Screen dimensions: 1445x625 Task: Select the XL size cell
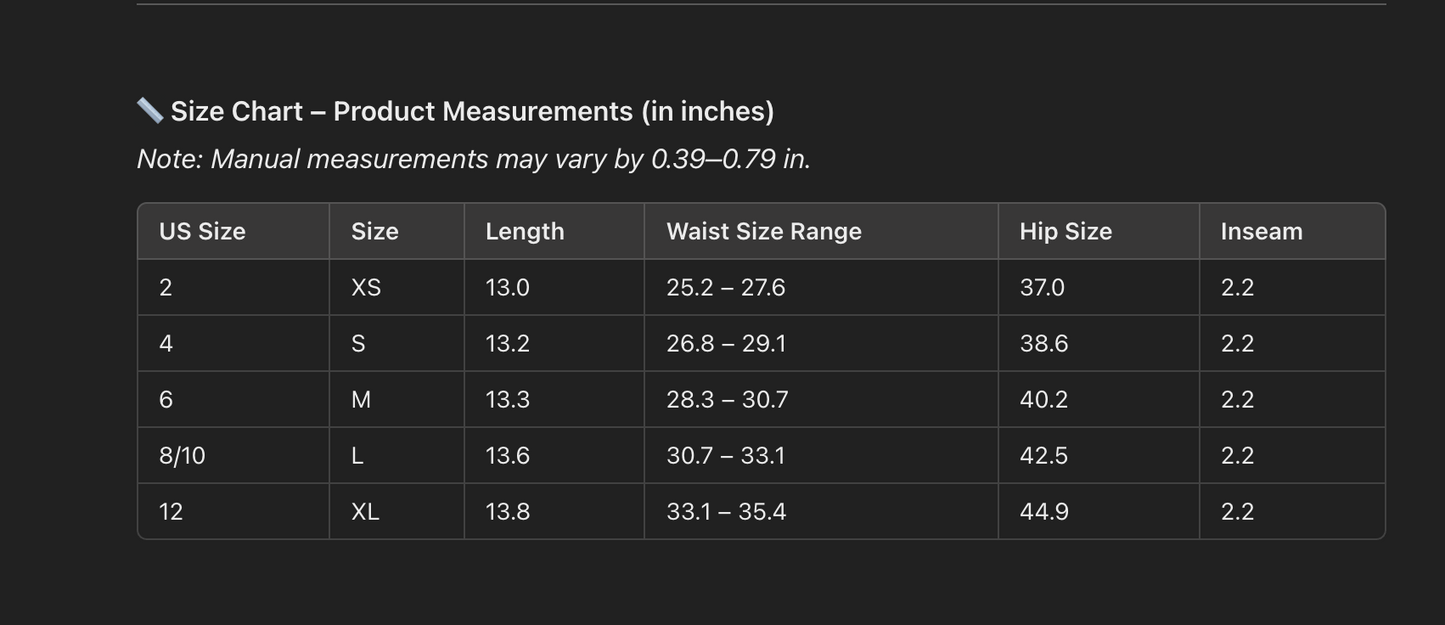365,511
